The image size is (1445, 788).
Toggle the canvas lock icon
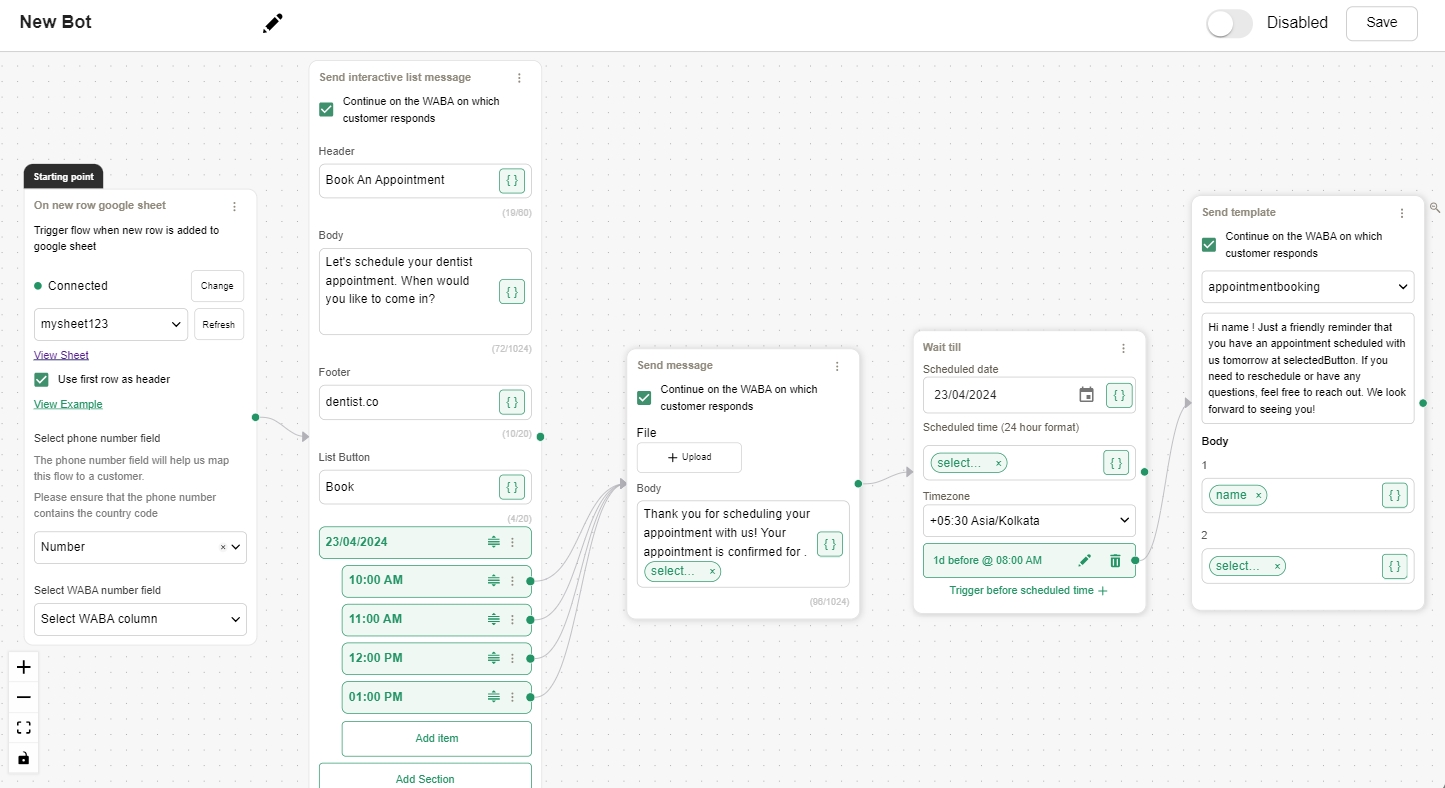coord(24,758)
